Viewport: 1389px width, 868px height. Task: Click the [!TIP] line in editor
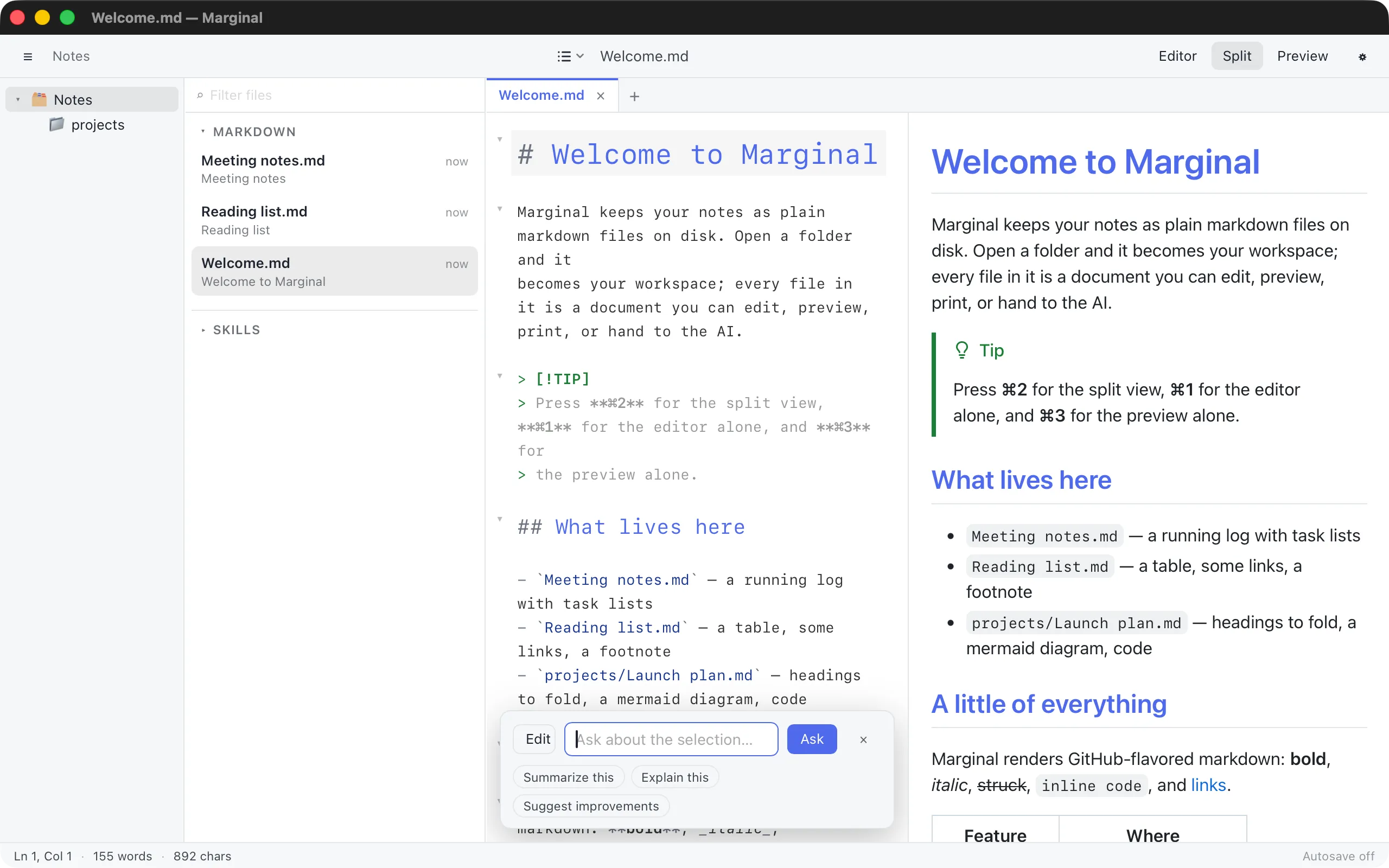553,379
